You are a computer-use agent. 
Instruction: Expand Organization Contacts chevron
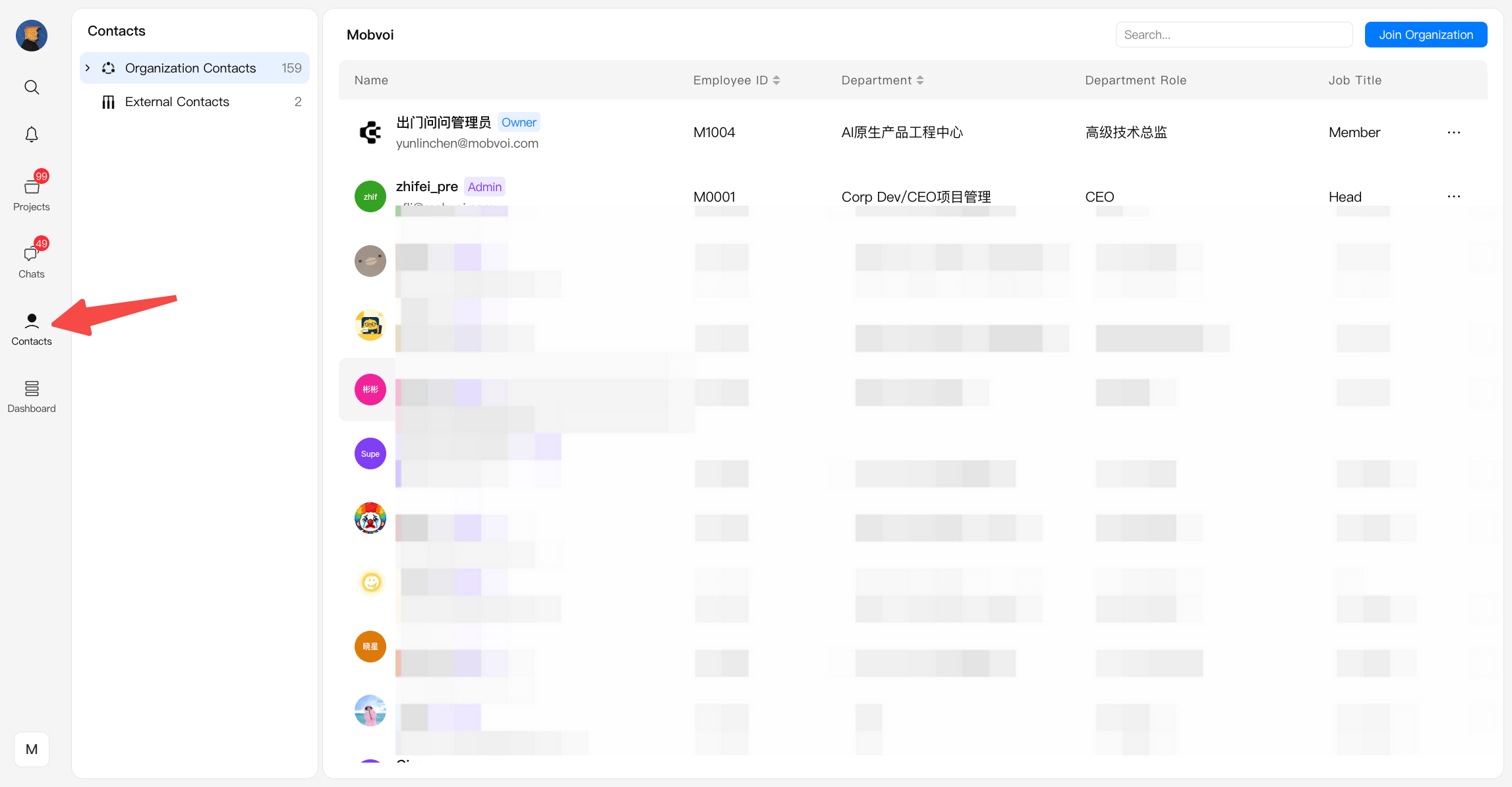click(x=88, y=68)
